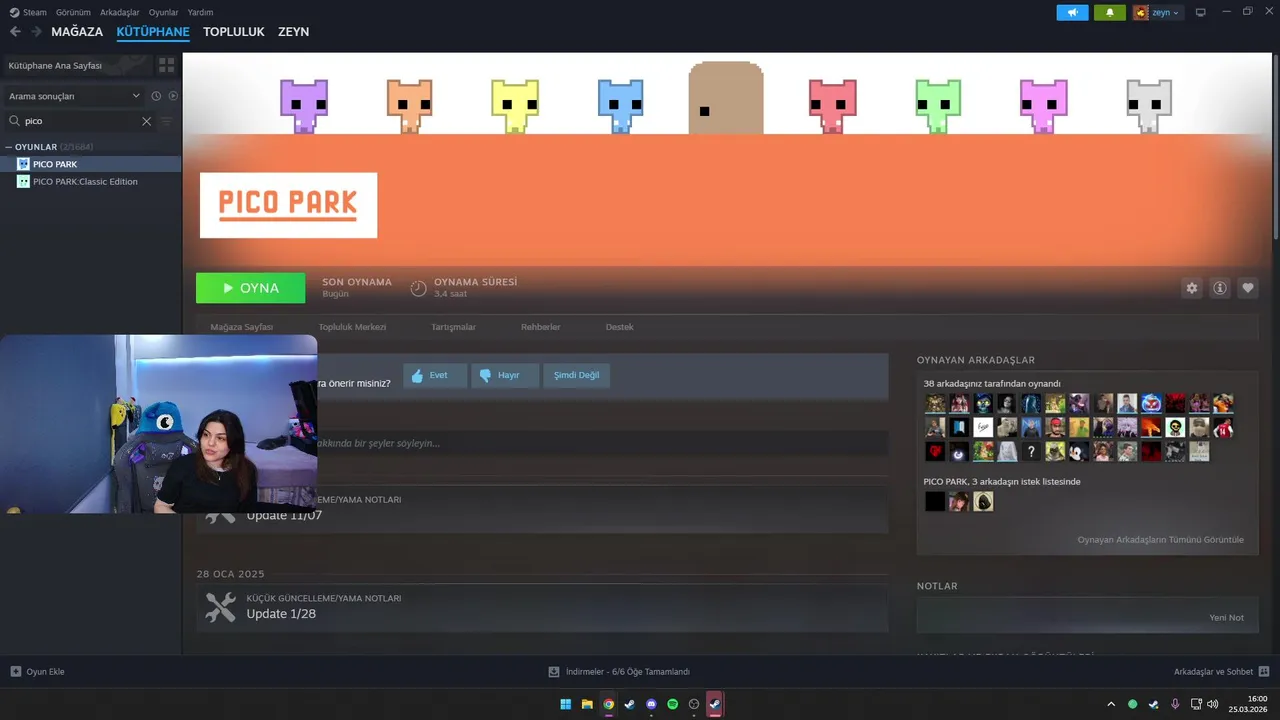The width and height of the screenshot is (1280, 720).
Task: Open the green notifications bell
Action: click(1109, 12)
